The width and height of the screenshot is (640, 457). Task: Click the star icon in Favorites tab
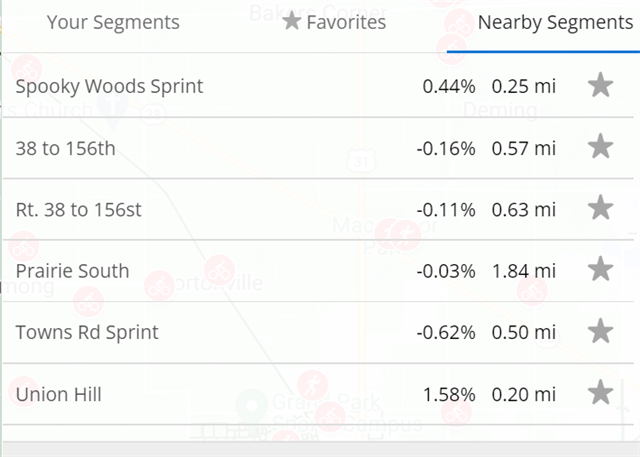[x=291, y=21]
